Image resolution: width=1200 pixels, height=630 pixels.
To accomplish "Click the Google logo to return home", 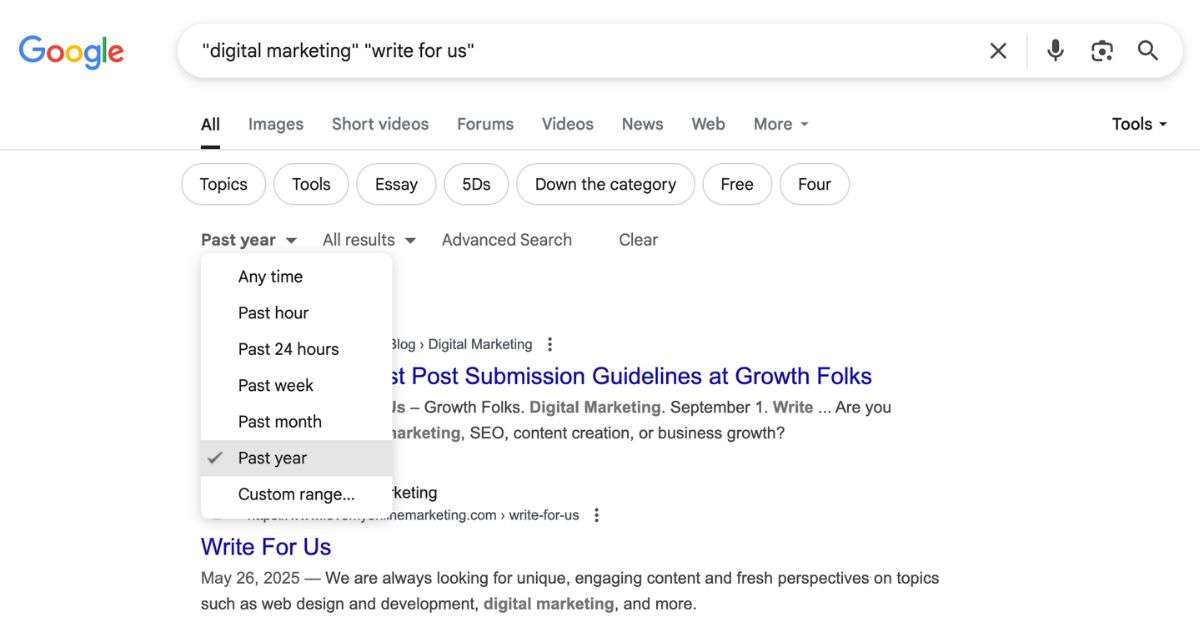I will coord(71,51).
